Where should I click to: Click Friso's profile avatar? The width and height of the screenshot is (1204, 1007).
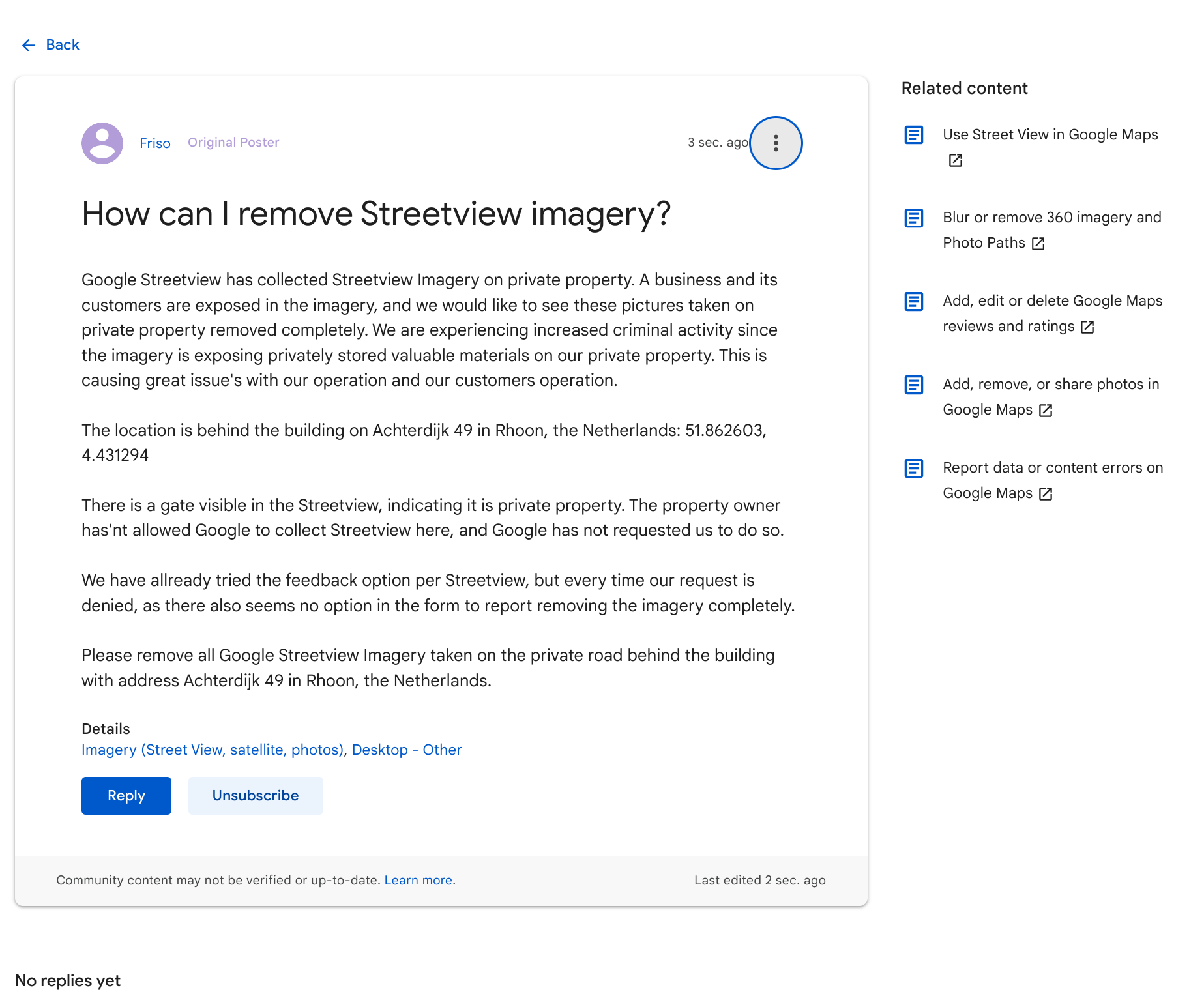[x=102, y=143]
